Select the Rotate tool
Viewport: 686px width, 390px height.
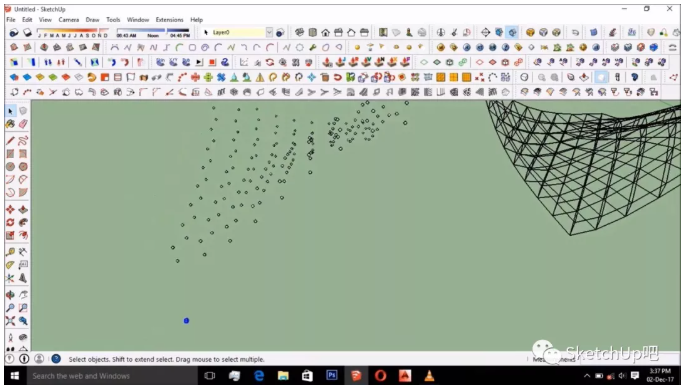(x=10, y=222)
